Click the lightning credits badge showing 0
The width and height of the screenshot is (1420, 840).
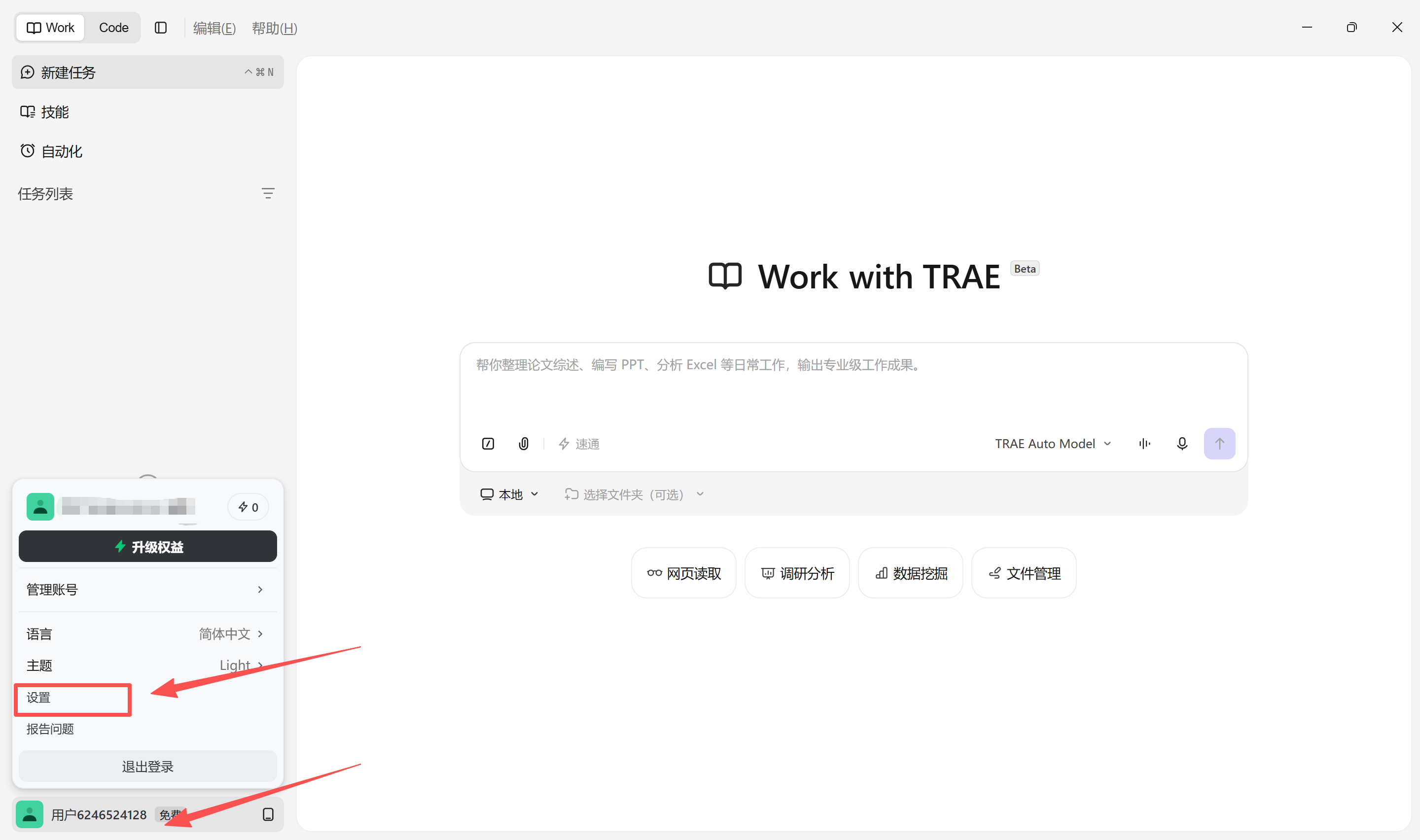pyautogui.click(x=248, y=507)
